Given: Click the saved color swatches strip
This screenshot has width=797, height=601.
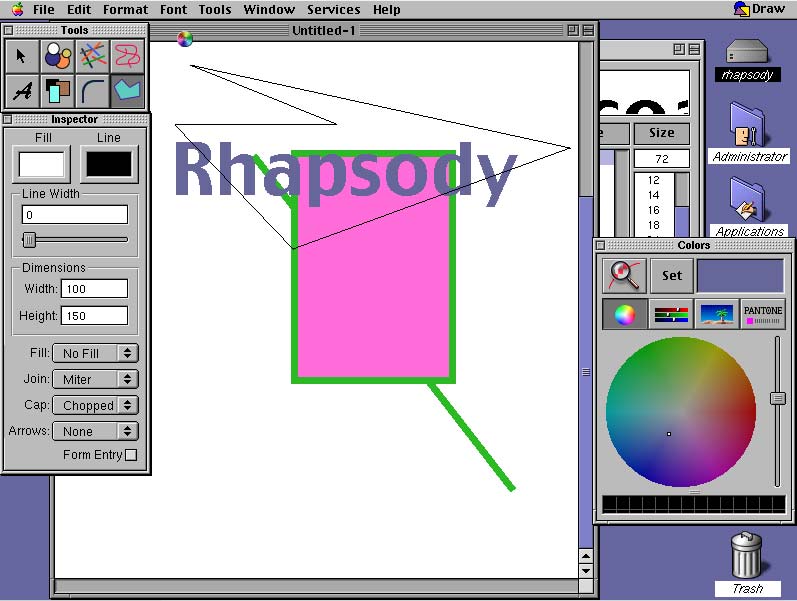Looking at the screenshot, I should tap(694, 504).
